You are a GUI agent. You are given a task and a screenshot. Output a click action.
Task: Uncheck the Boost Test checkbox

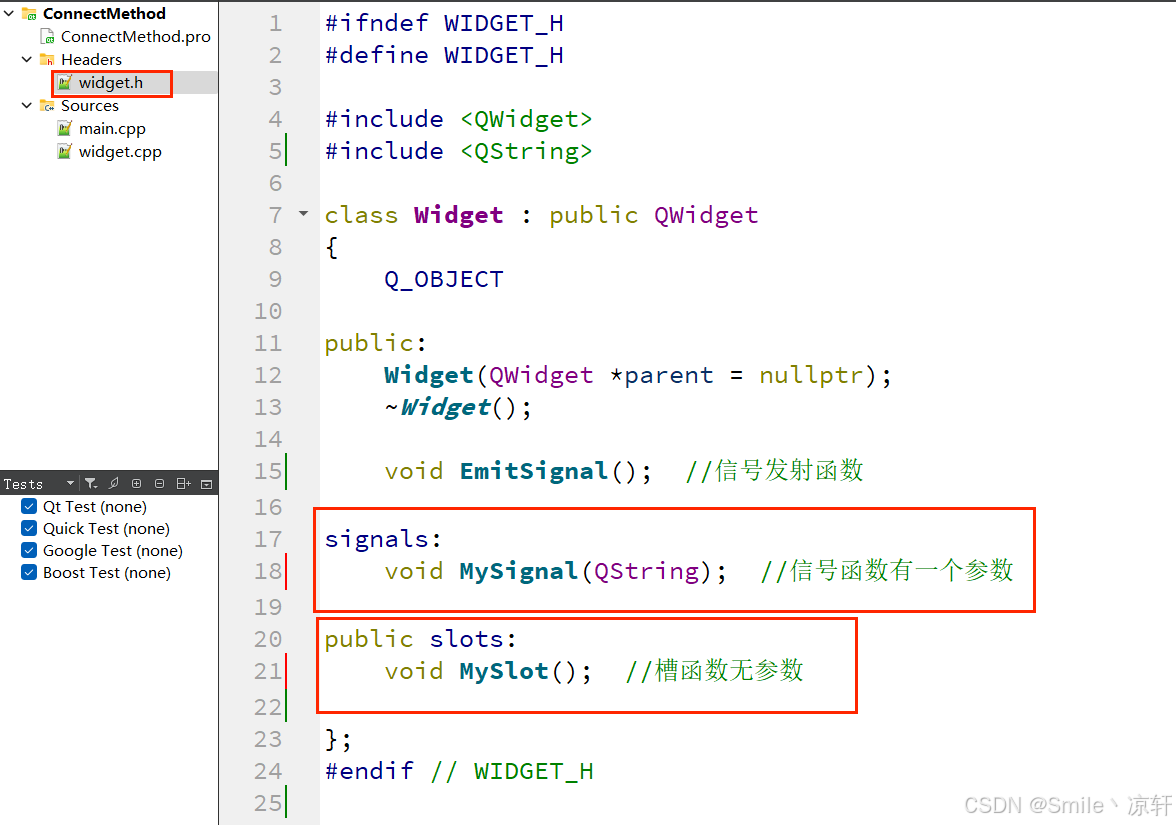point(29,572)
